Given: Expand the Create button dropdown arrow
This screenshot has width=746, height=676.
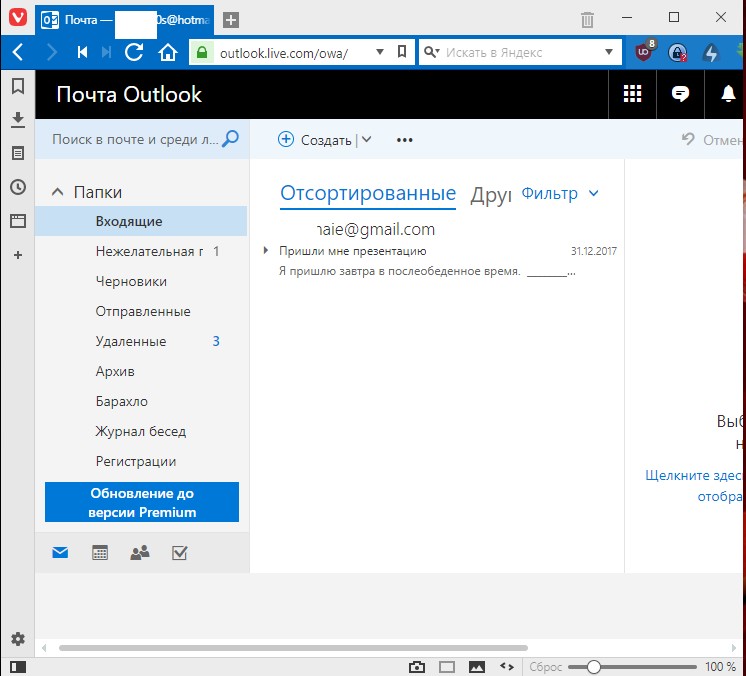Looking at the screenshot, I should tap(366, 139).
